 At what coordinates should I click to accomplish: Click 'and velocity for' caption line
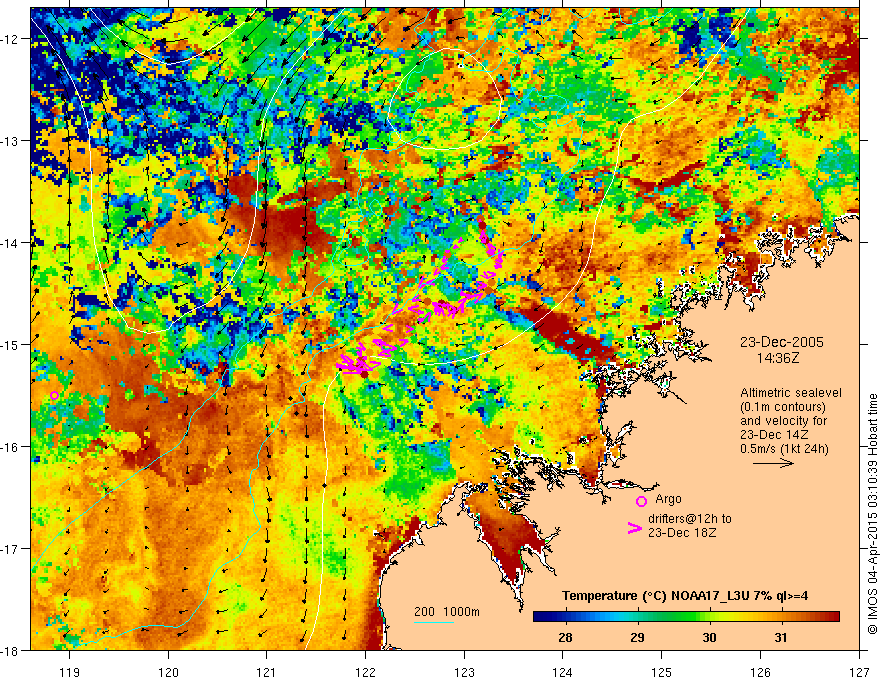pyautogui.click(x=783, y=421)
